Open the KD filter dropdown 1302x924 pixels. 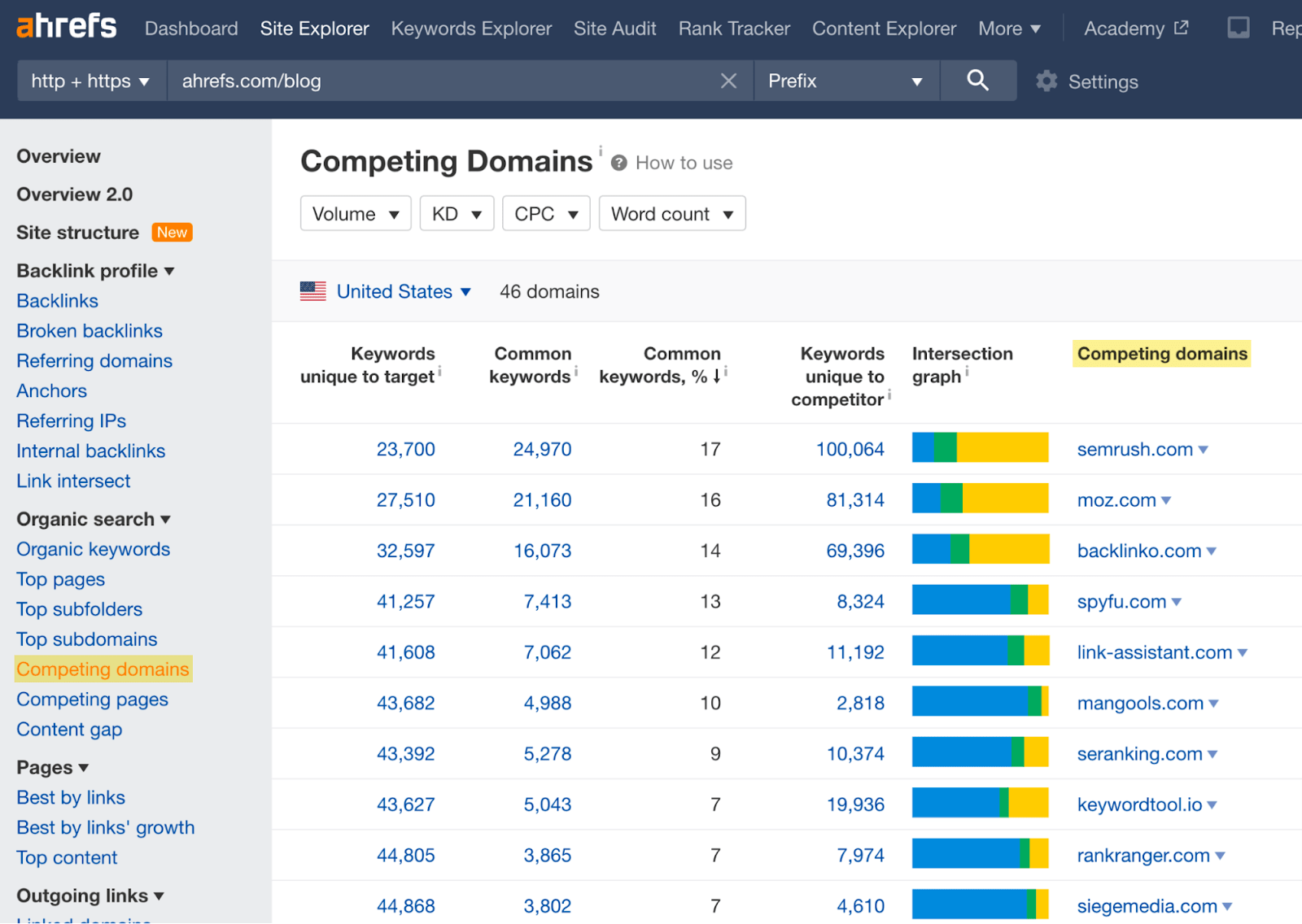tap(457, 214)
